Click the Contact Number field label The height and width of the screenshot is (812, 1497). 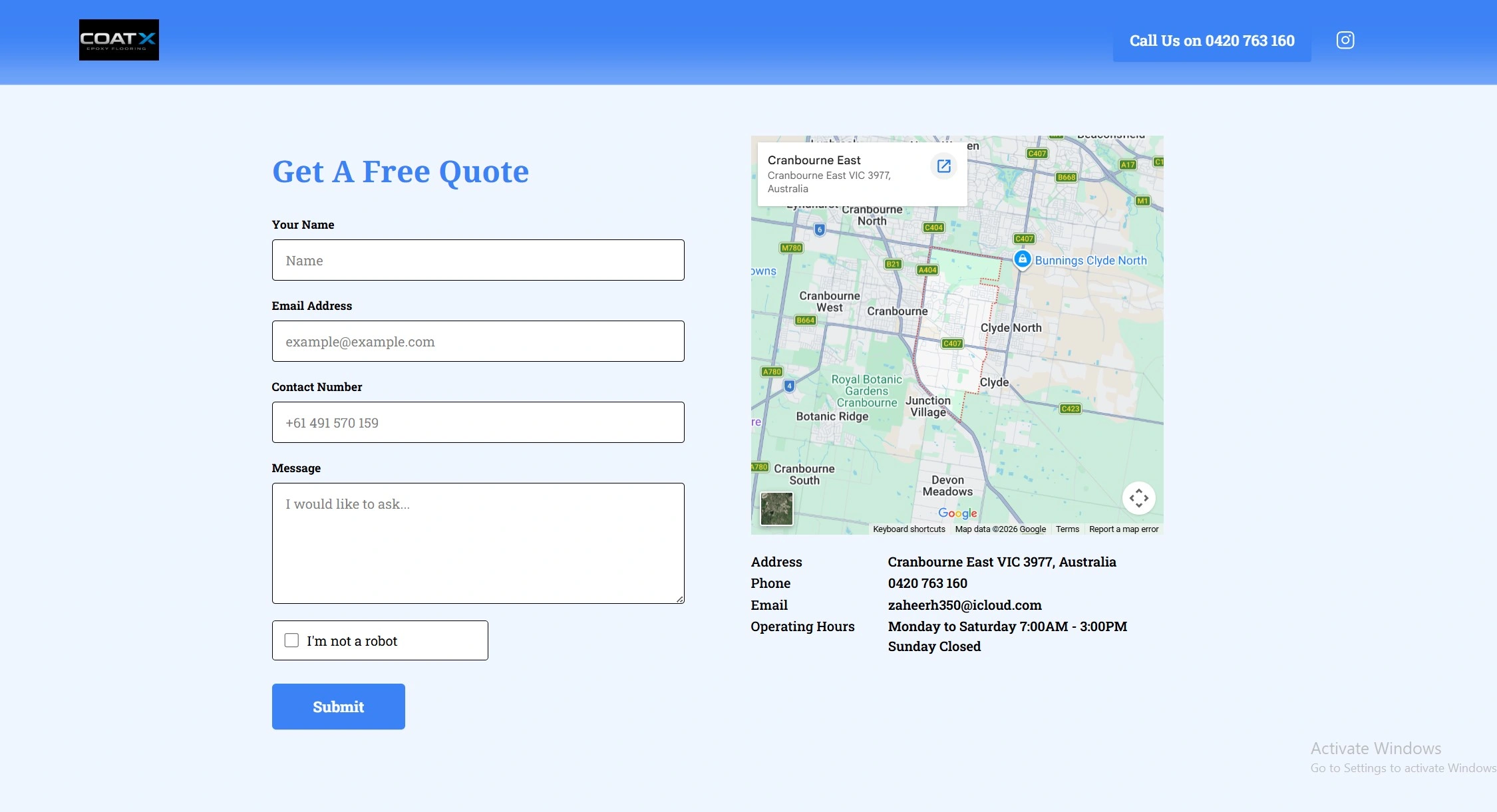point(317,387)
